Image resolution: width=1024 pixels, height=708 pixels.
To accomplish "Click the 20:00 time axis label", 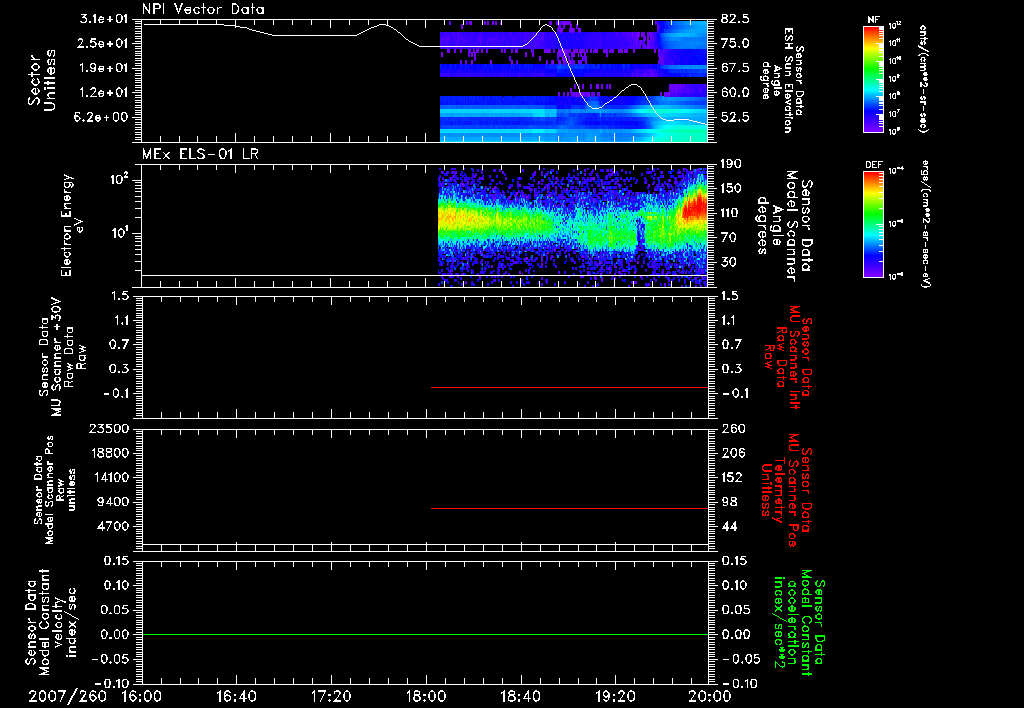I will (710, 696).
